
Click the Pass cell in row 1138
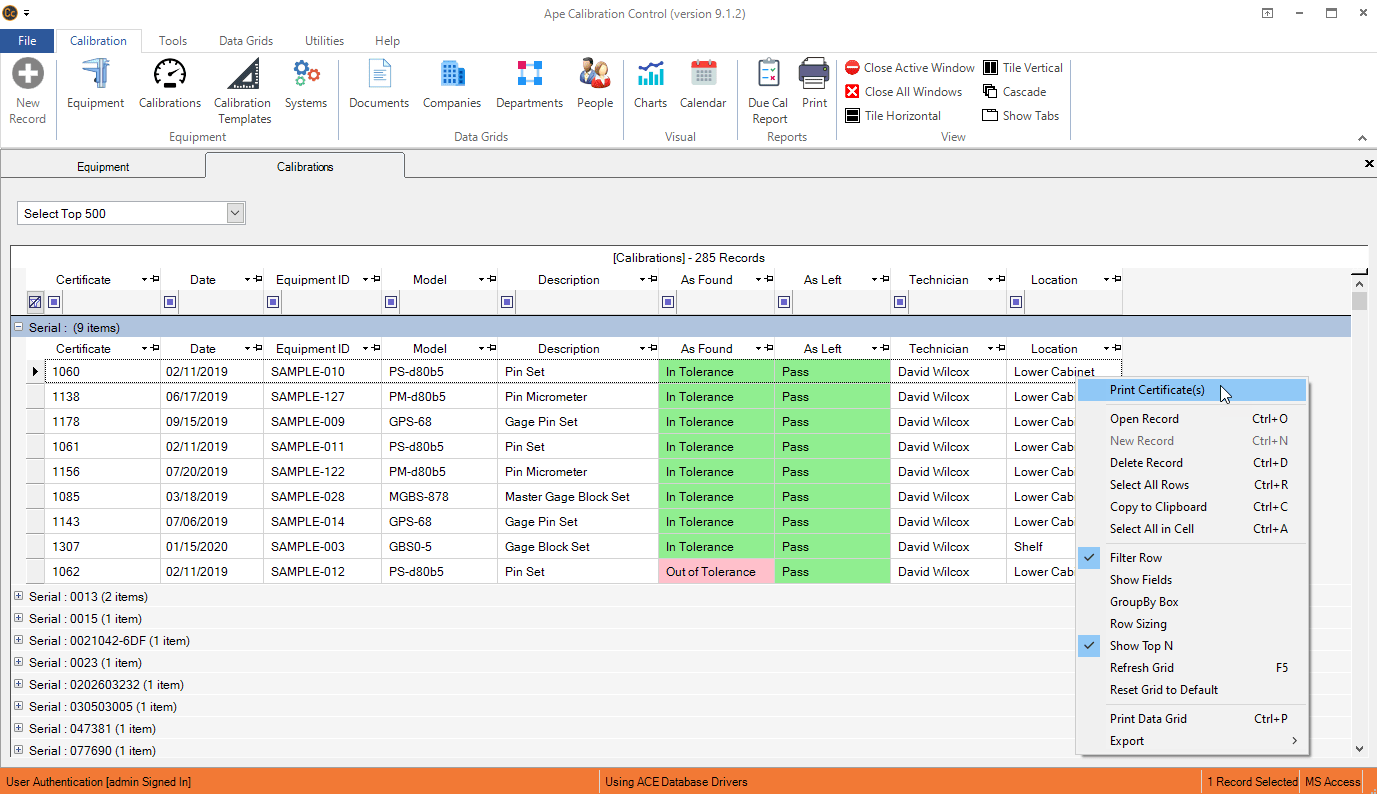[832, 397]
